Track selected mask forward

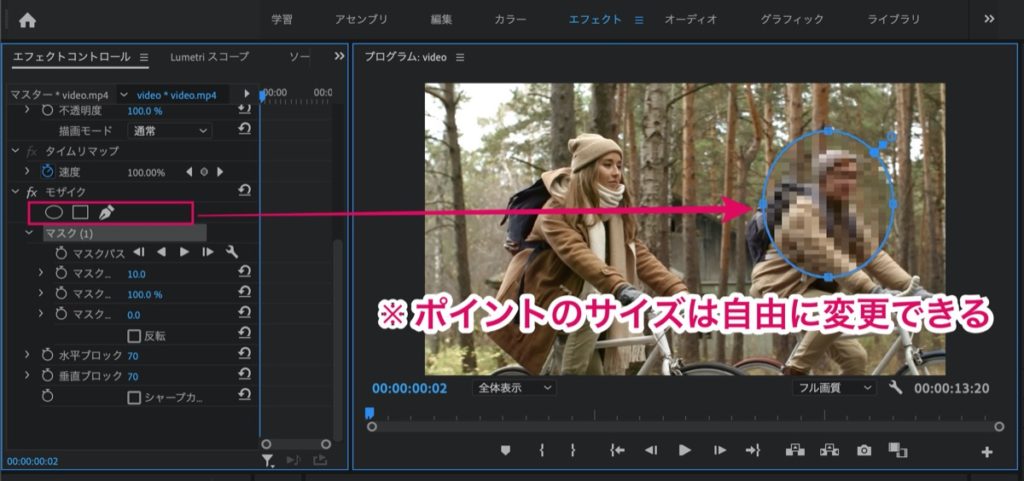(185, 252)
